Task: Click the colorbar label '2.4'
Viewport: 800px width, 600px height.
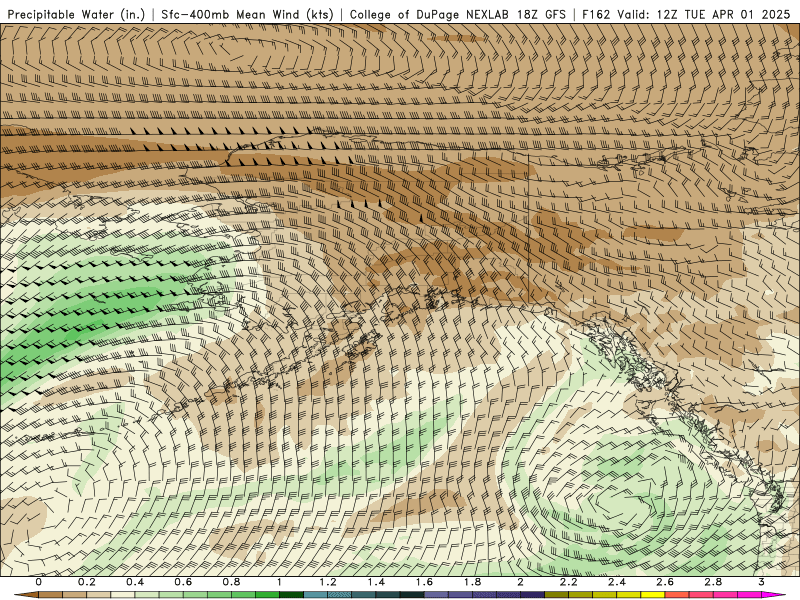Action: coord(617,582)
